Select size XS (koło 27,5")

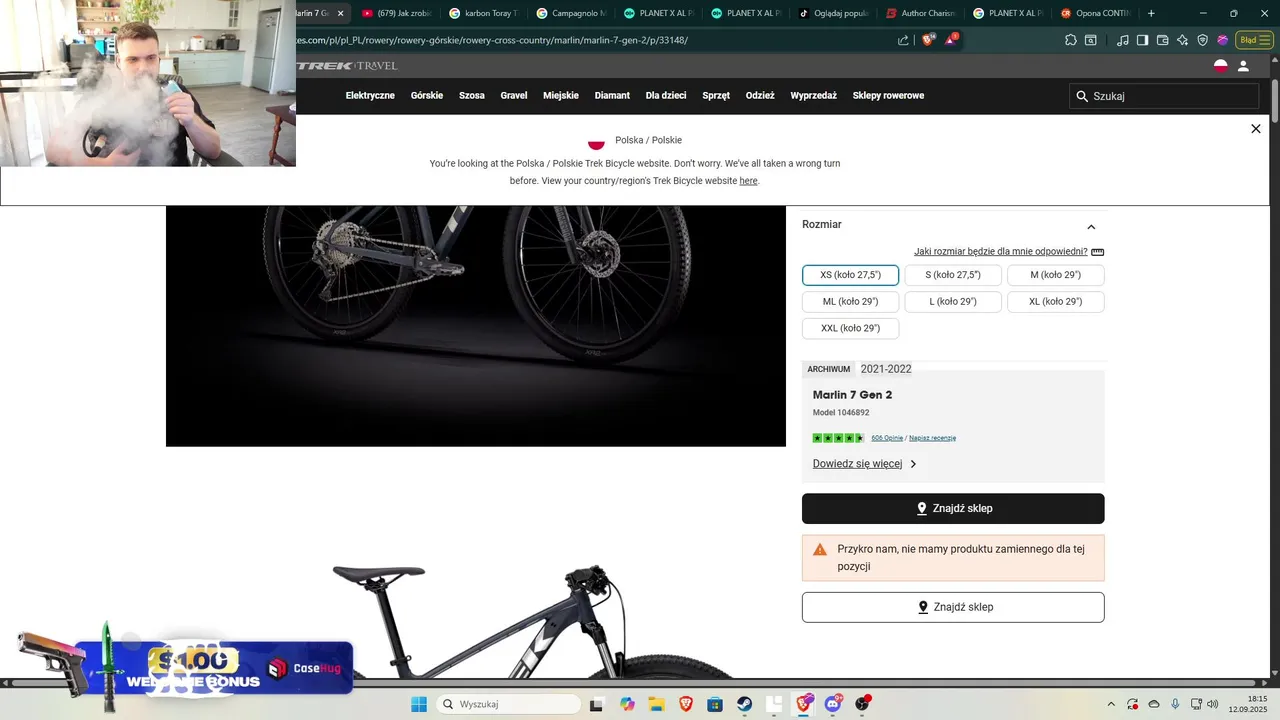[x=850, y=275]
